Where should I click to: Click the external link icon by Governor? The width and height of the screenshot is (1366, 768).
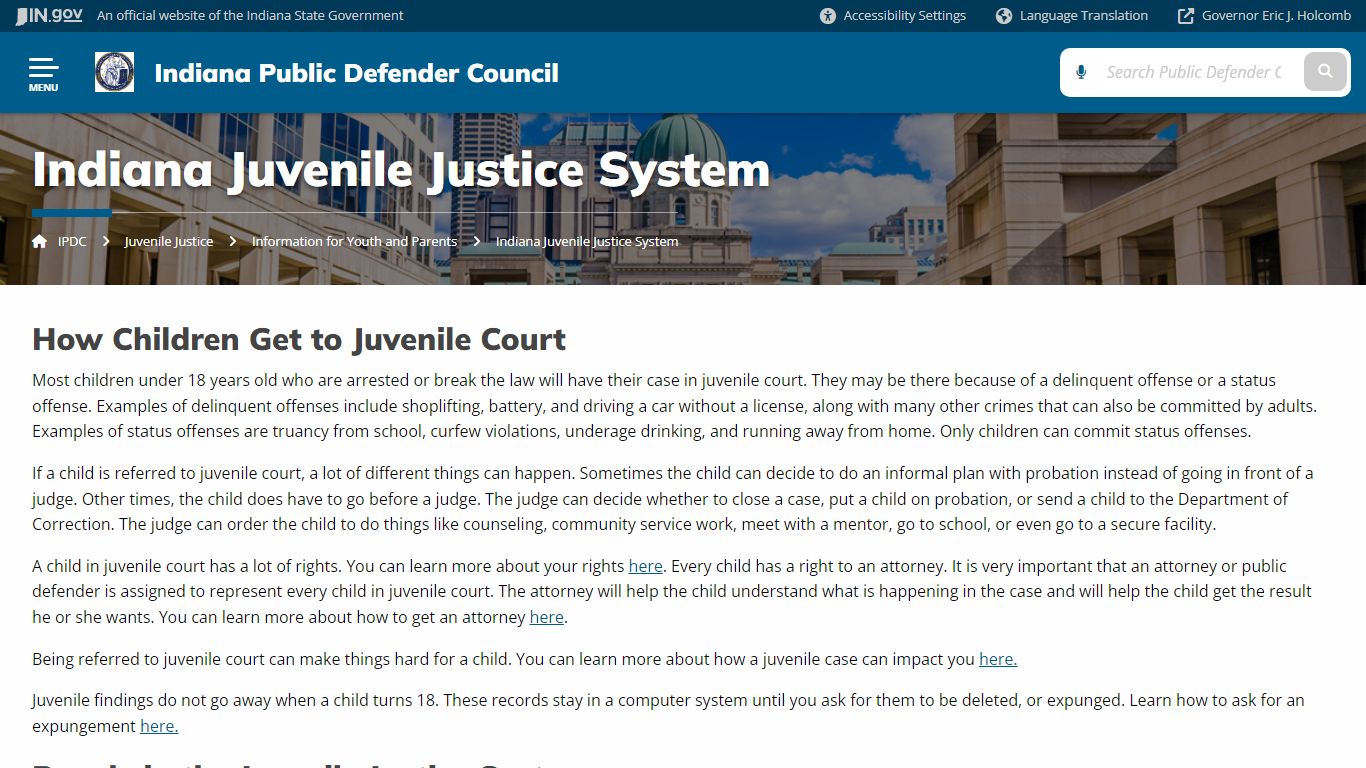tap(1186, 16)
